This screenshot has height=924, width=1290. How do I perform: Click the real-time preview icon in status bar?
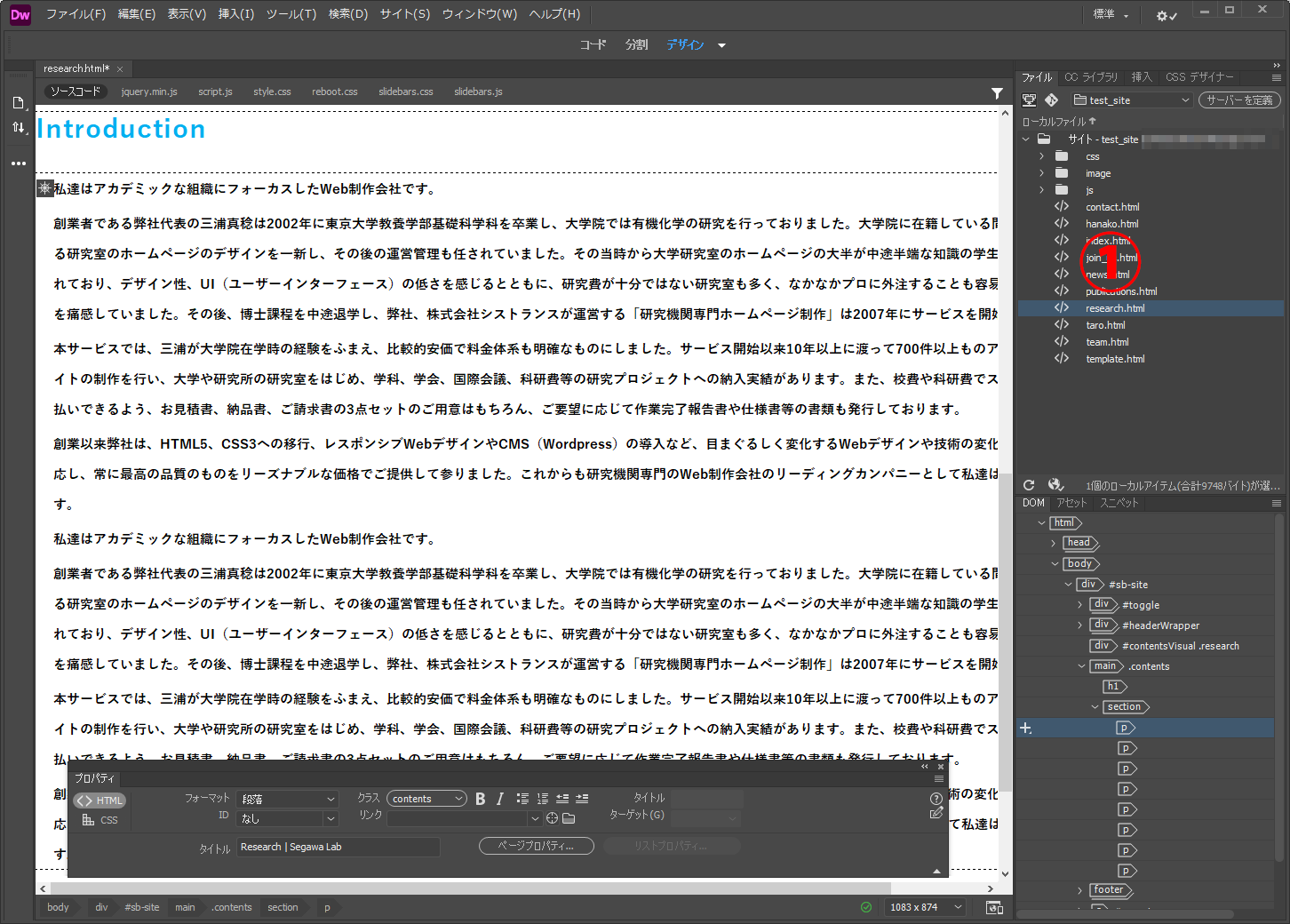click(995, 907)
